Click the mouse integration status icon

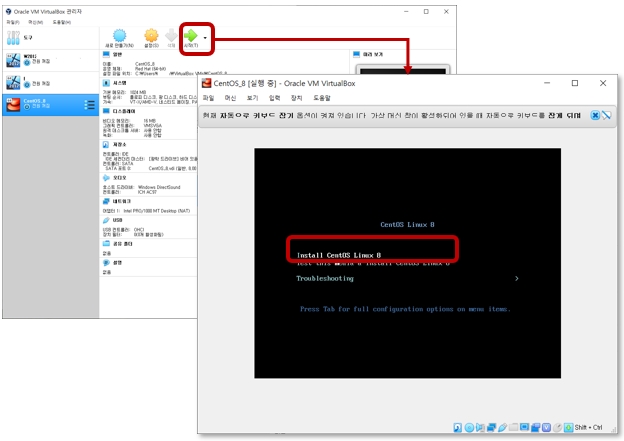click(x=558, y=427)
